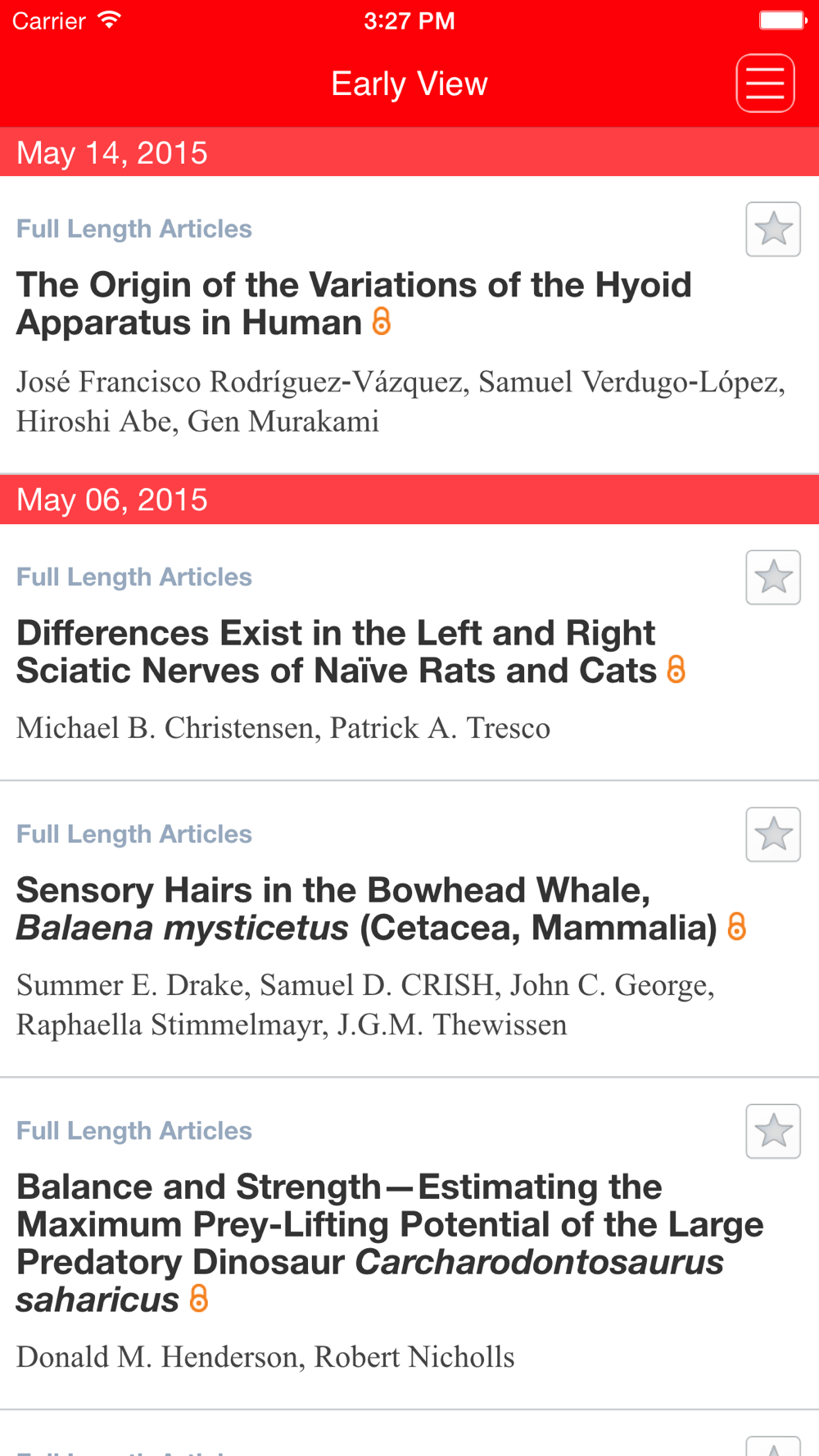The height and width of the screenshot is (1456, 819).
Task: Tap open-access lock icon after Cats title
Action: point(676,670)
